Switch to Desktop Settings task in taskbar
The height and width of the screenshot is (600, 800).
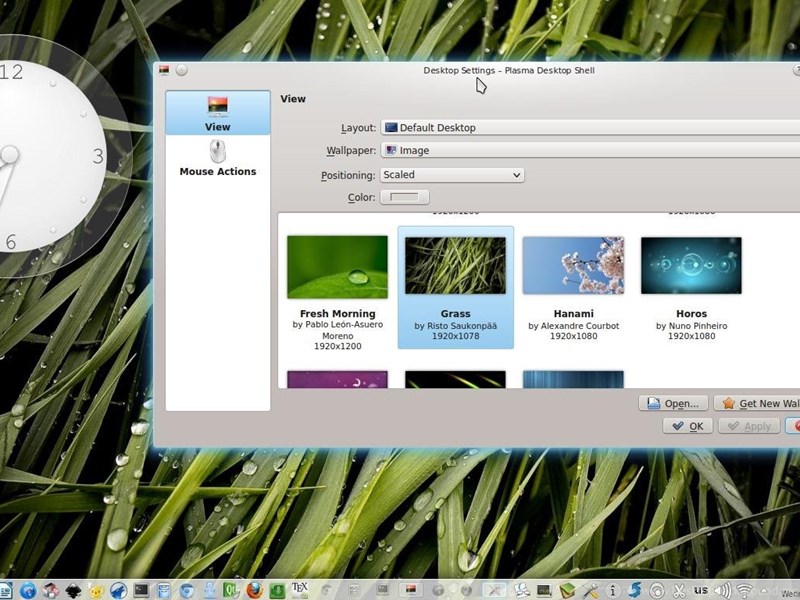coord(411,590)
